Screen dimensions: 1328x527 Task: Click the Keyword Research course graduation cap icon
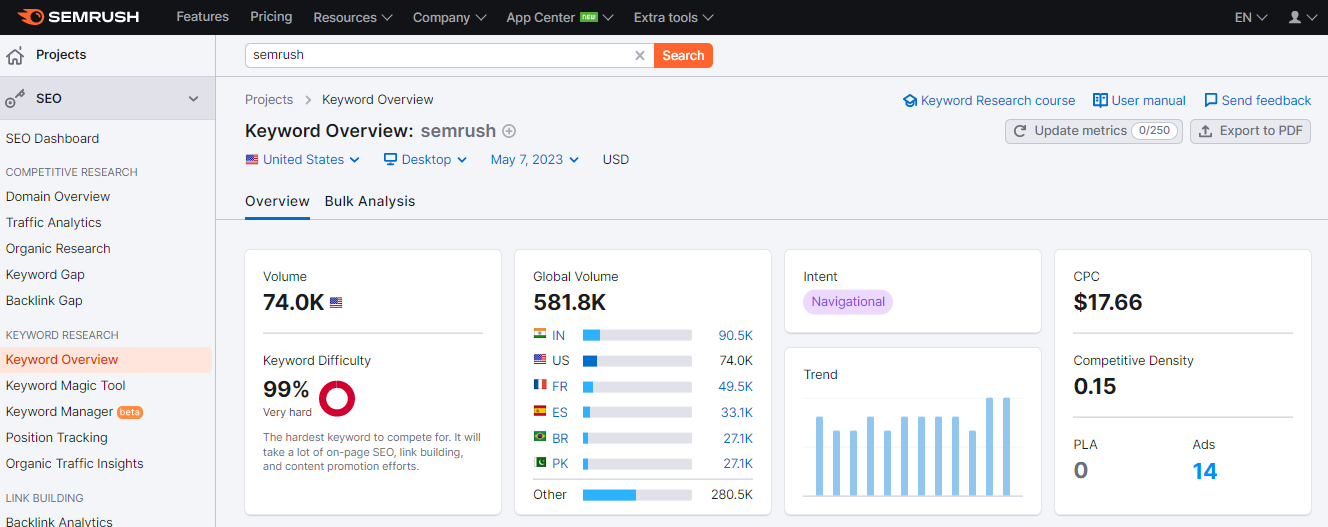[x=910, y=101]
